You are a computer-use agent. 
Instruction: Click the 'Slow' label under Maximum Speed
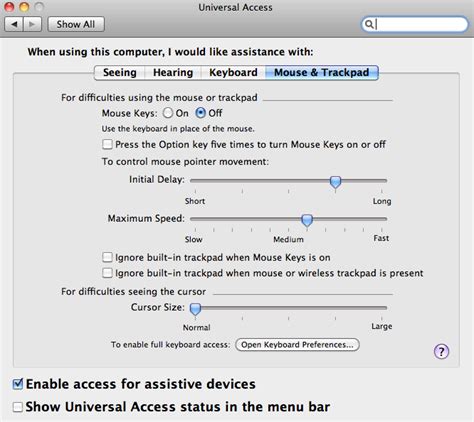[x=194, y=239]
